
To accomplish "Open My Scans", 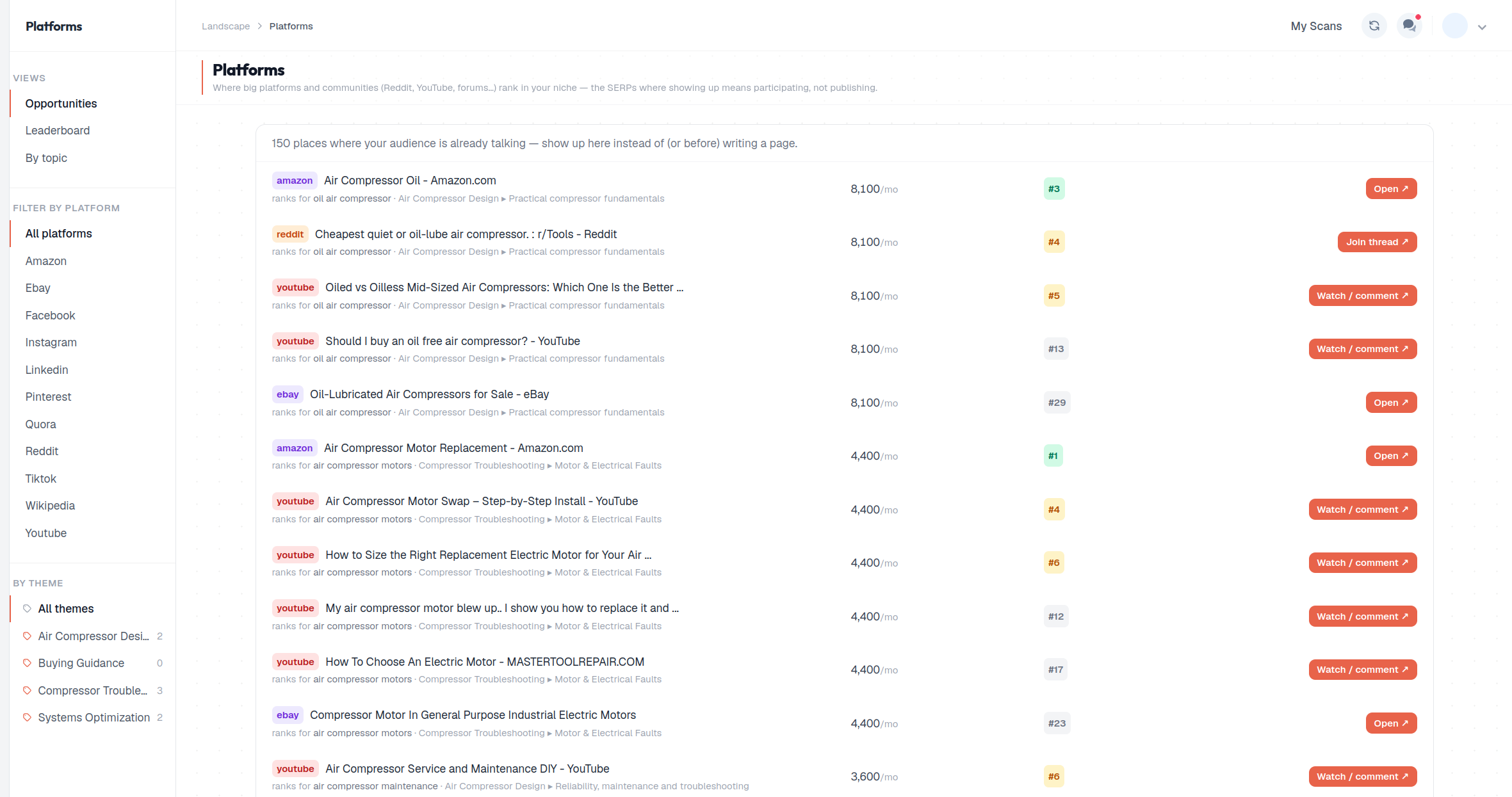I will click(1316, 26).
